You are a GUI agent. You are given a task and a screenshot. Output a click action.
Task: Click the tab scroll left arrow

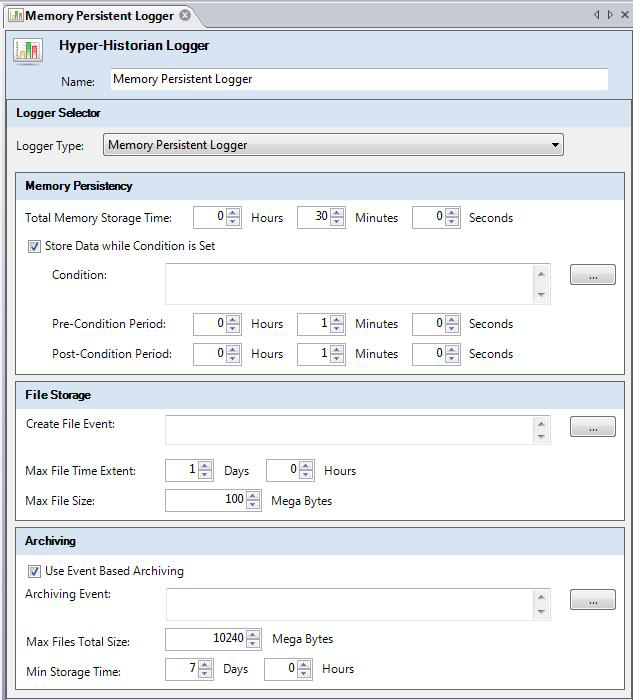pyautogui.click(x=596, y=15)
